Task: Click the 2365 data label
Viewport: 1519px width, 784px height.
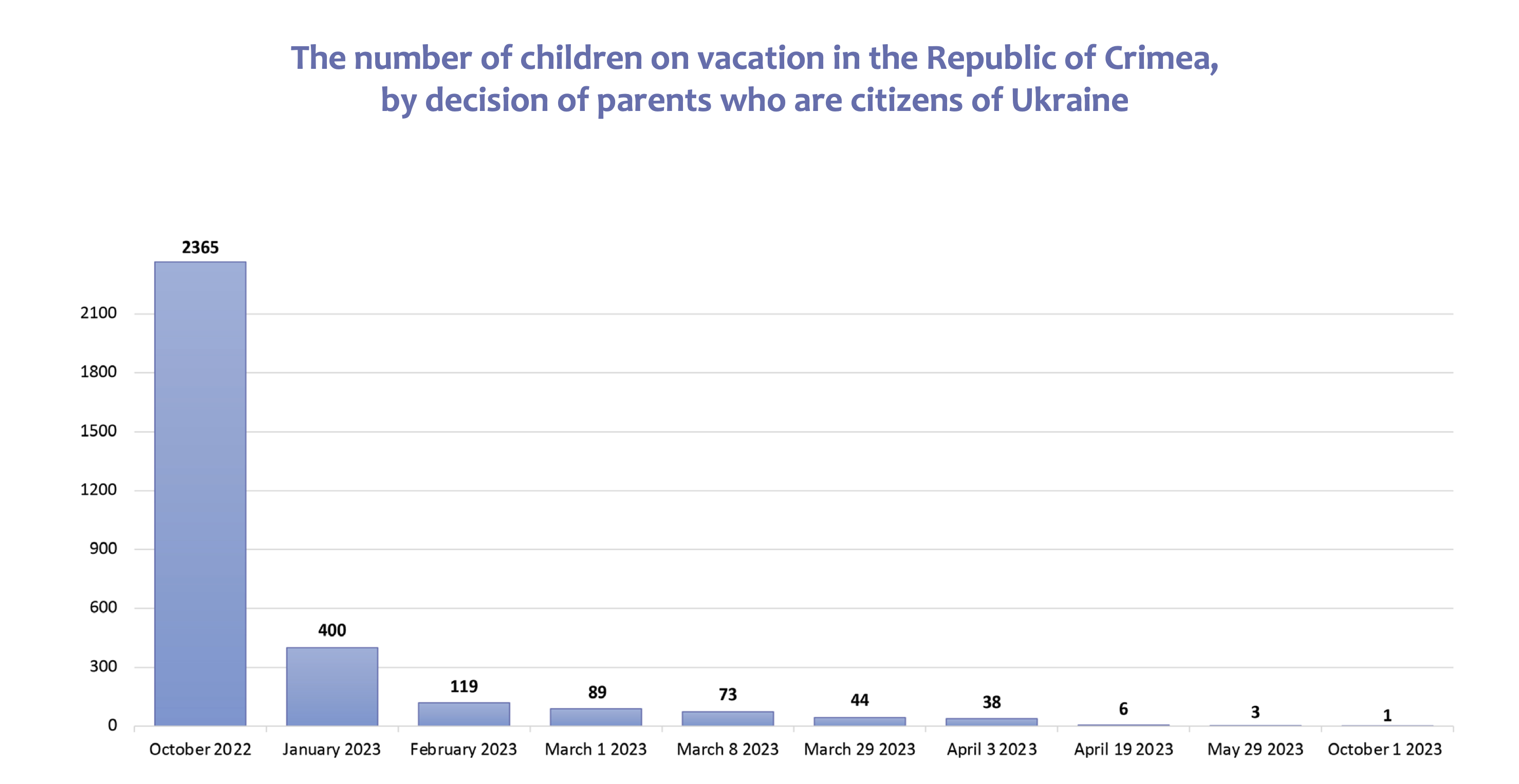Action: click(x=200, y=248)
